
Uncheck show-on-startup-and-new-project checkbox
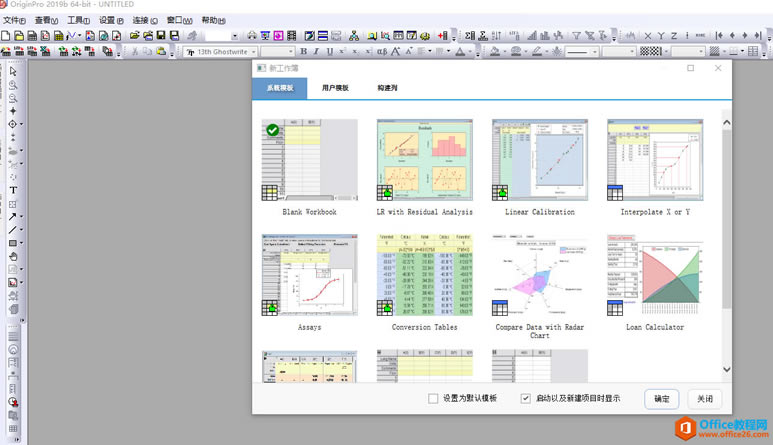(x=526, y=398)
